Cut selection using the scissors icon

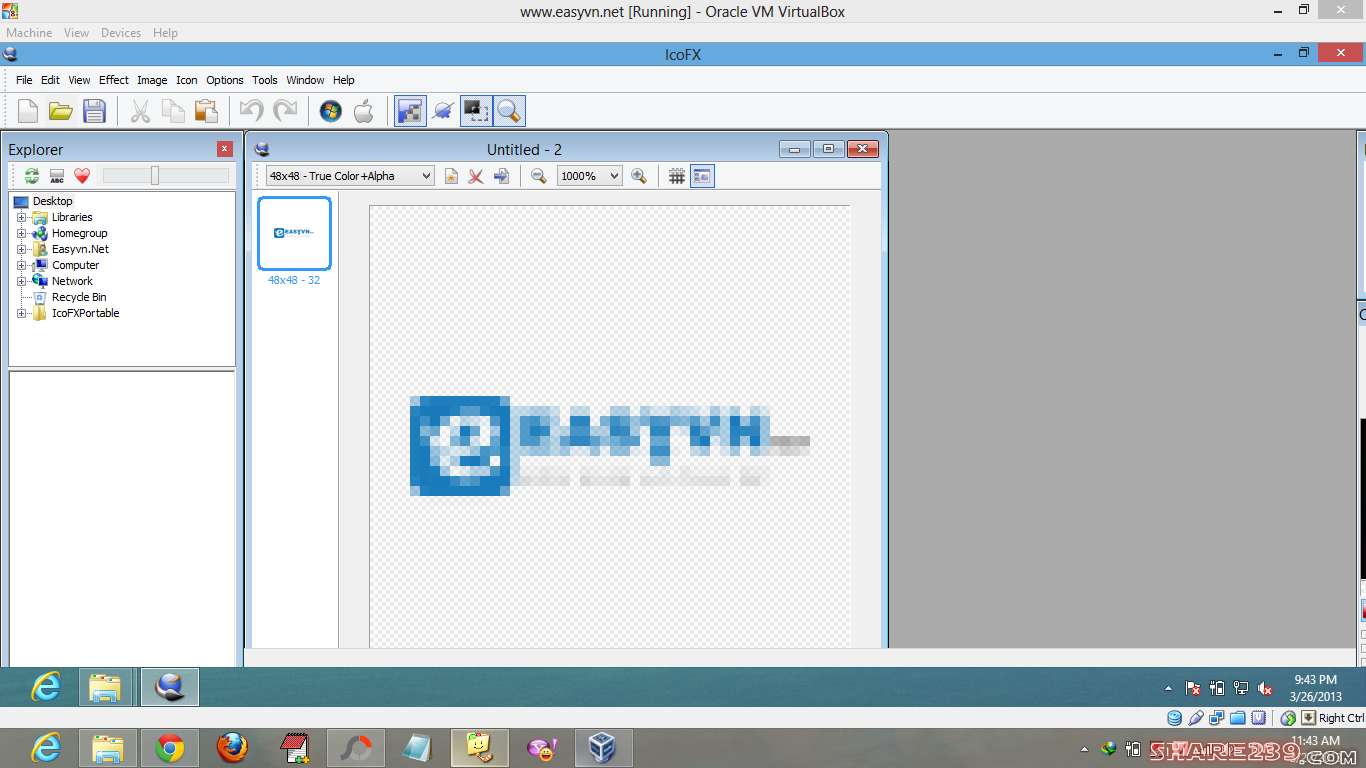click(x=140, y=111)
